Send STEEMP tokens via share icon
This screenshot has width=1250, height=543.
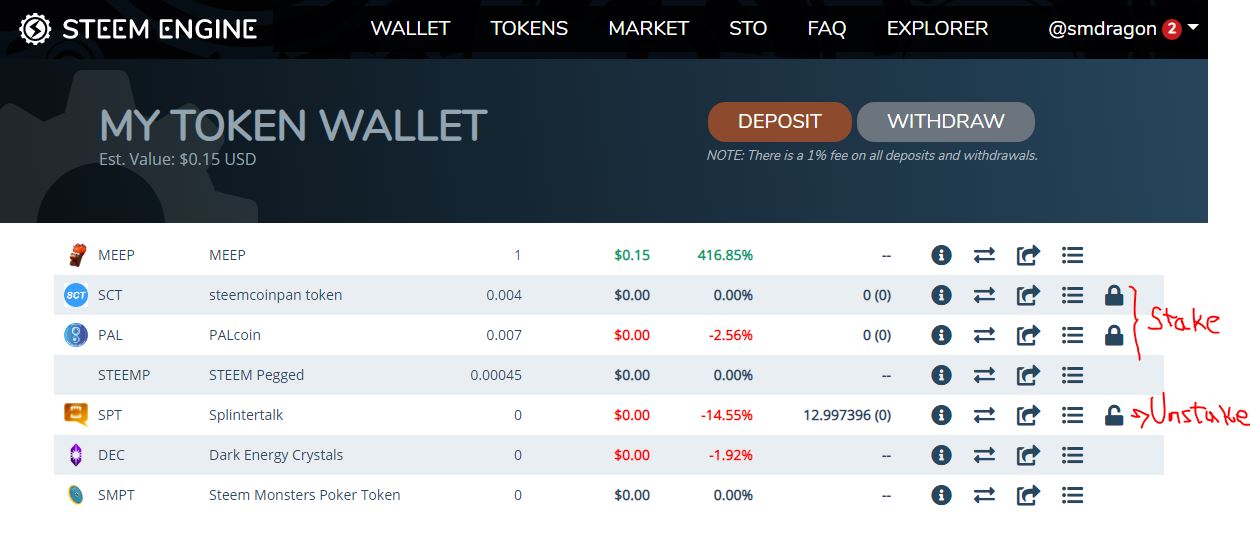(1028, 375)
